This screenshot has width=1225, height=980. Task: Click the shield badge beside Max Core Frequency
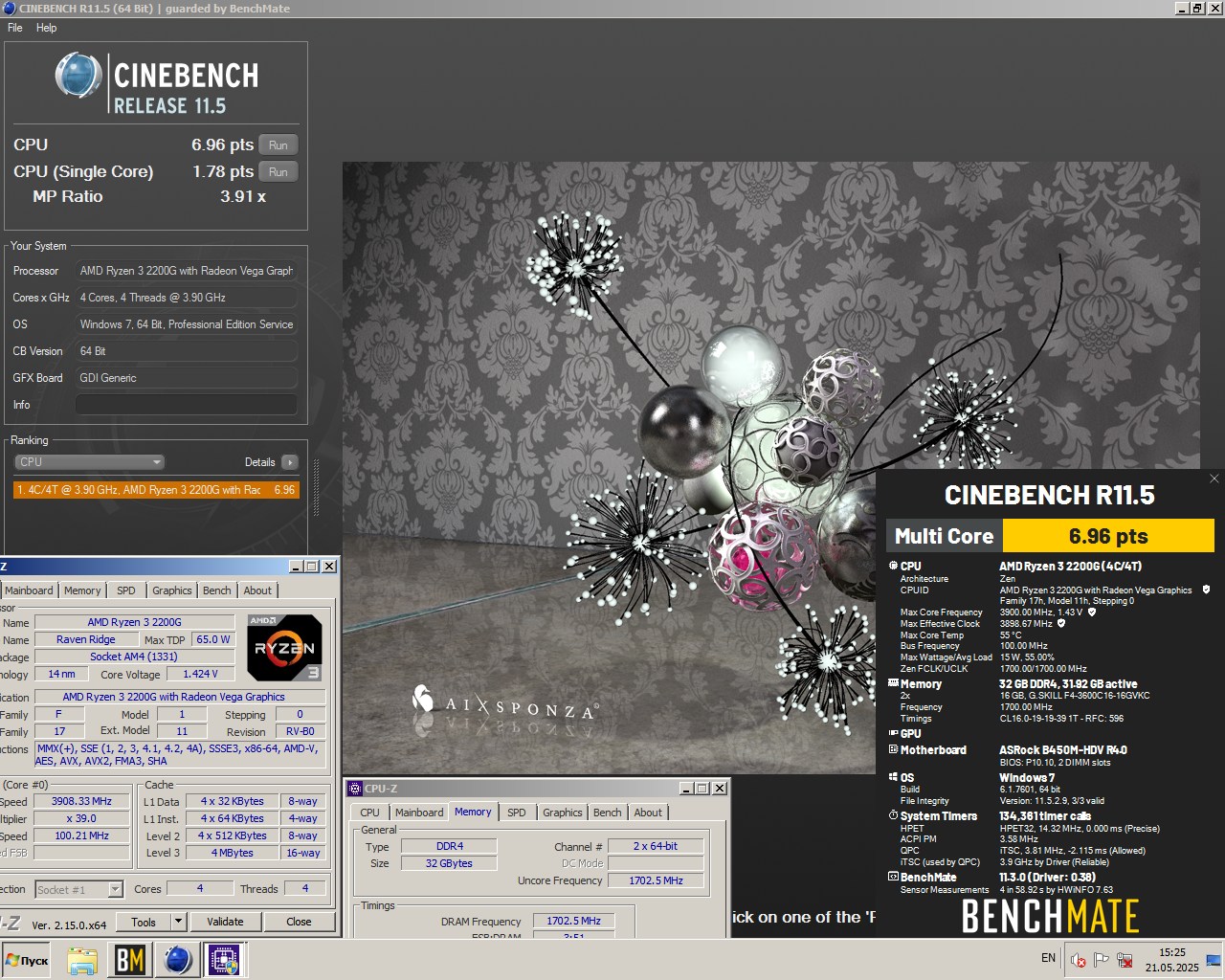click(1092, 612)
